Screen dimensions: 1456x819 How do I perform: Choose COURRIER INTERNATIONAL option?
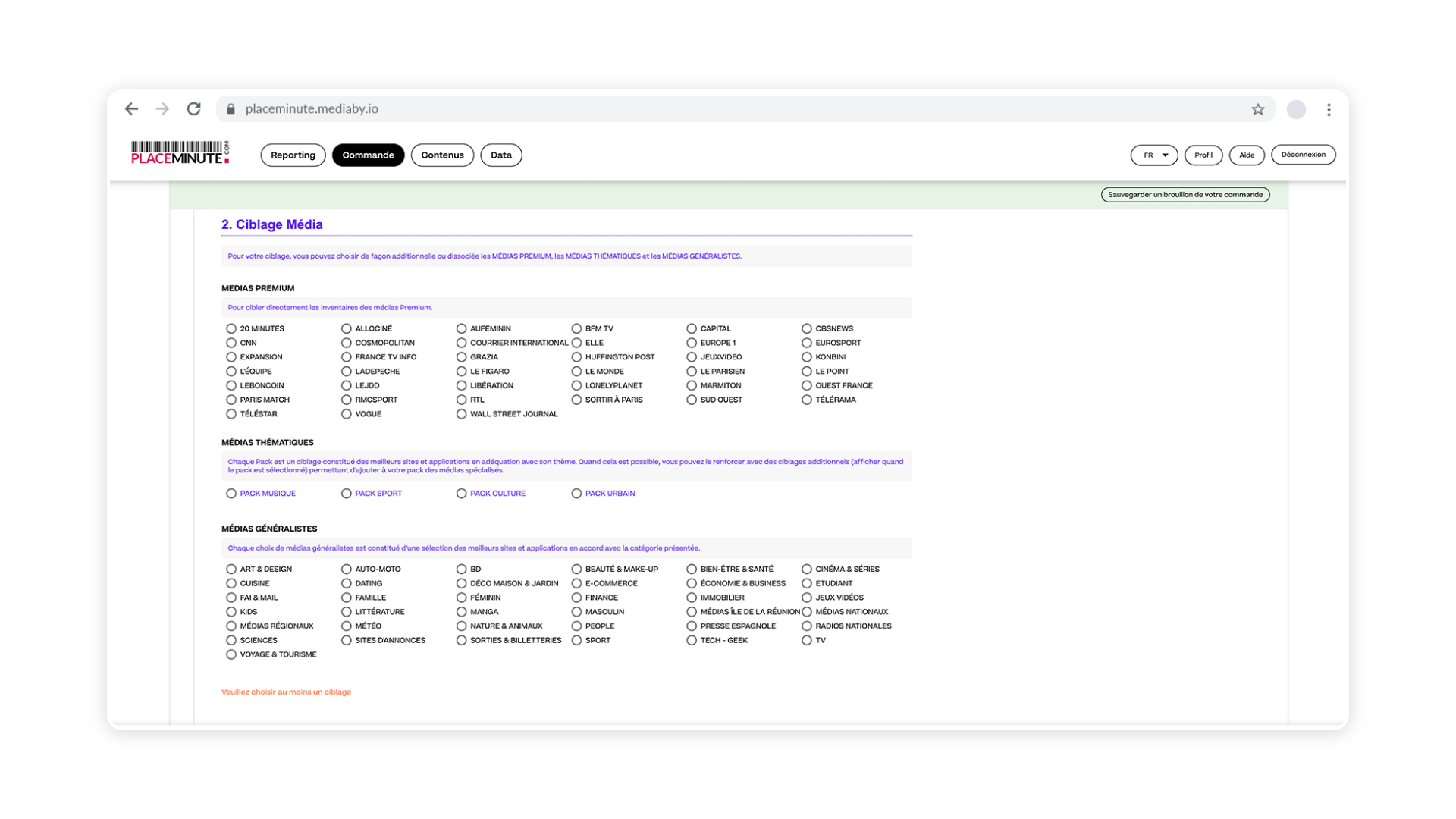(462, 343)
